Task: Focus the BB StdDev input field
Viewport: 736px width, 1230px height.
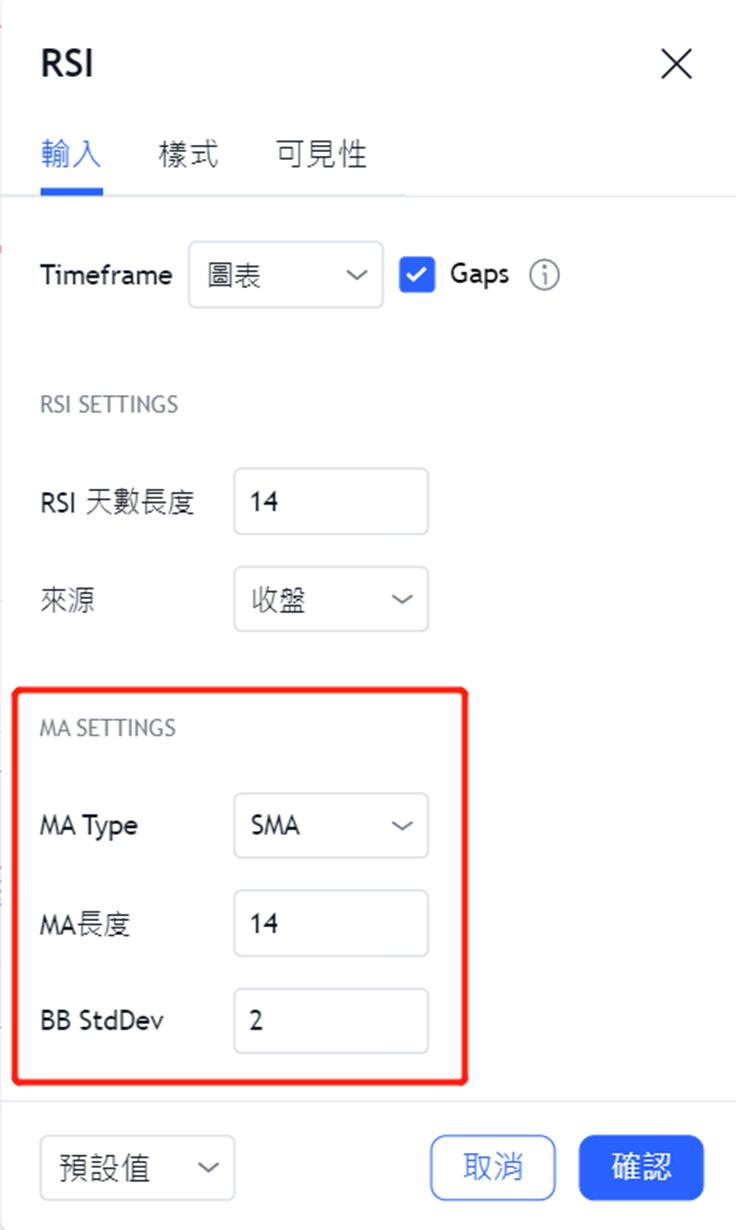Action: click(331, 1021)
